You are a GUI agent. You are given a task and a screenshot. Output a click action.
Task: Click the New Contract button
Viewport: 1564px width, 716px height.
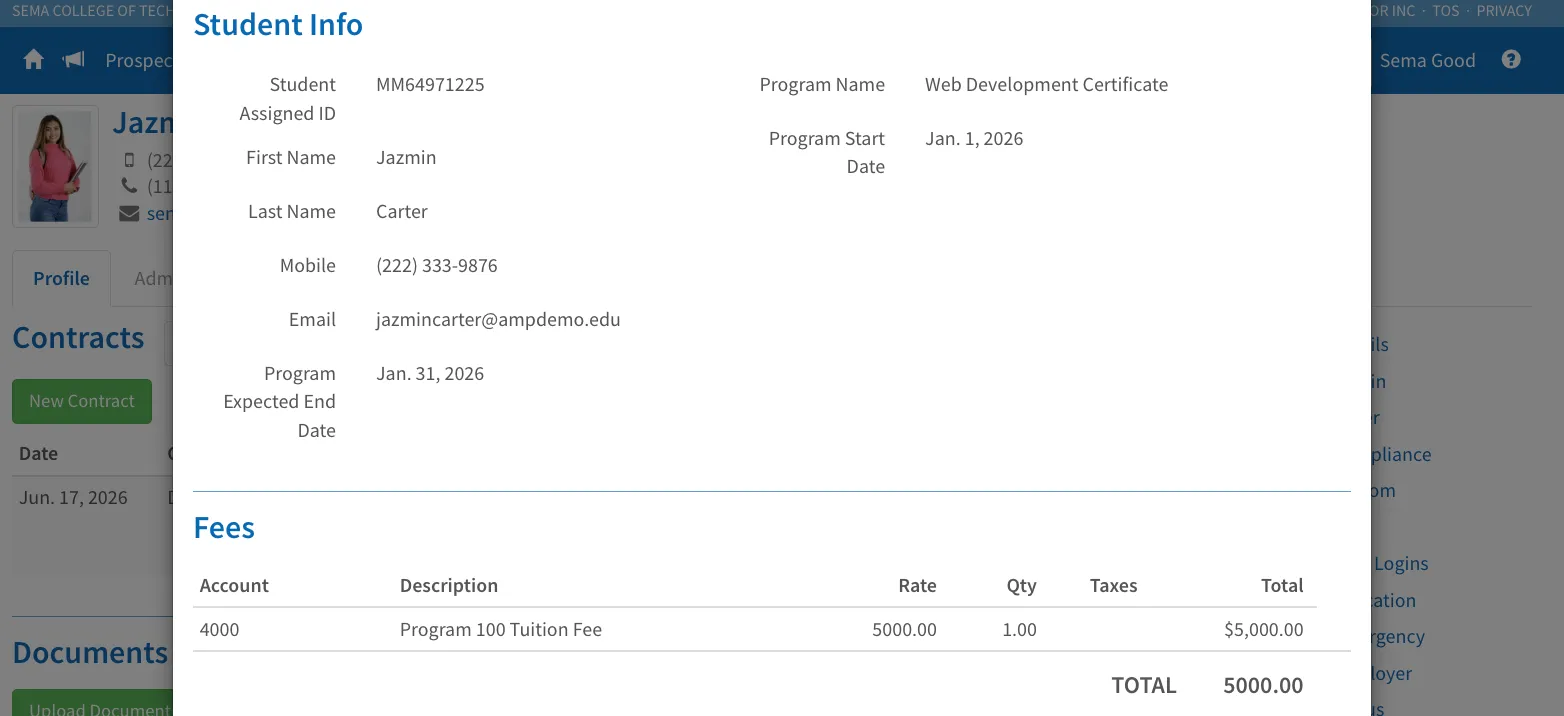(82, 401)
